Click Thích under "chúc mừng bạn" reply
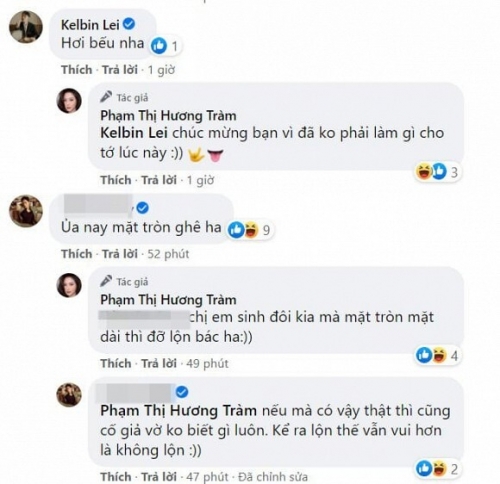Screen dimensions: 500x484 [x=116, y=180]
